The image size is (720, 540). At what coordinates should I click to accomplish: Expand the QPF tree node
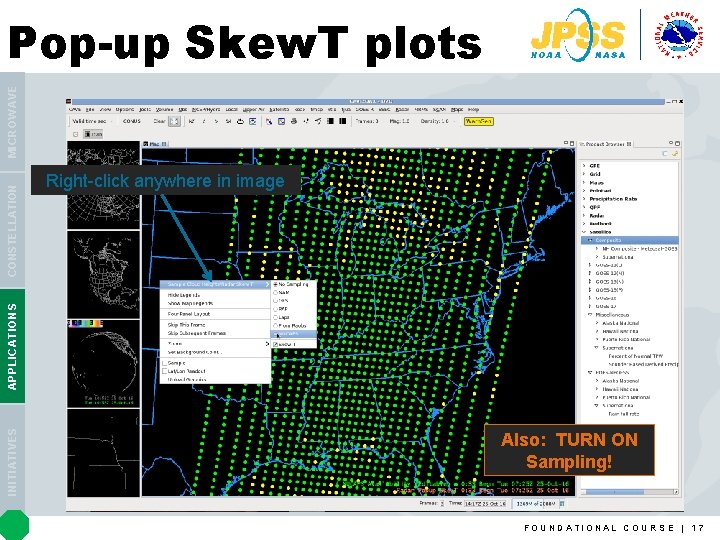(584, 207)
